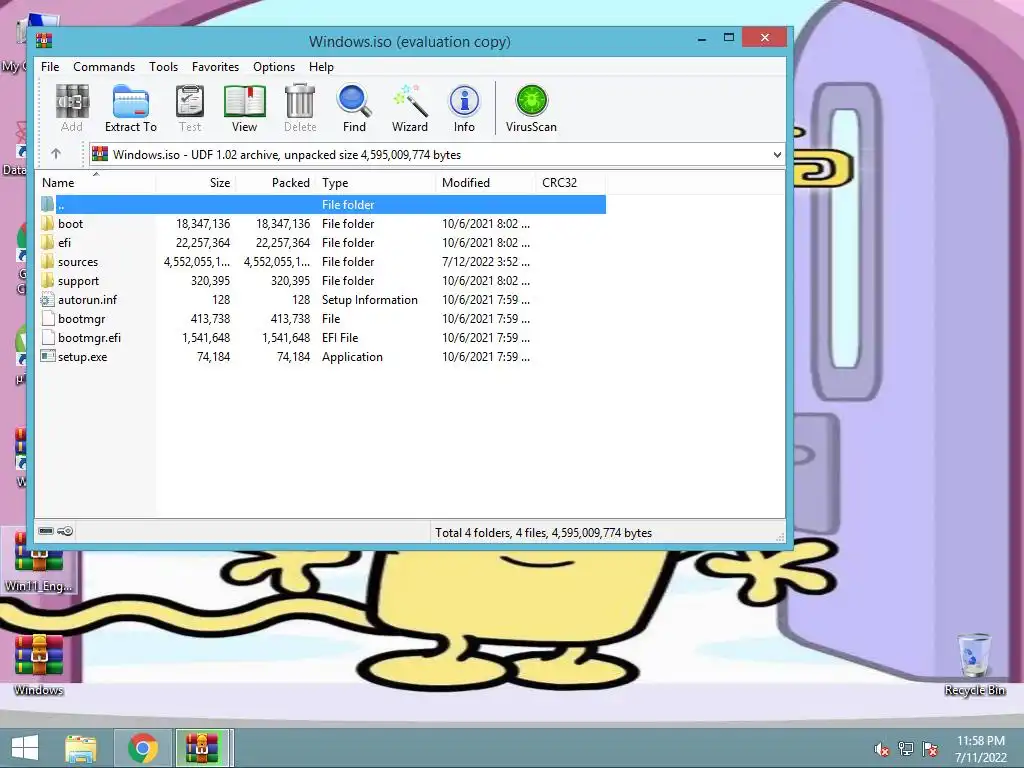Open the Commands menu
This screenshot has height=768, width=1024.
[104, 67]
